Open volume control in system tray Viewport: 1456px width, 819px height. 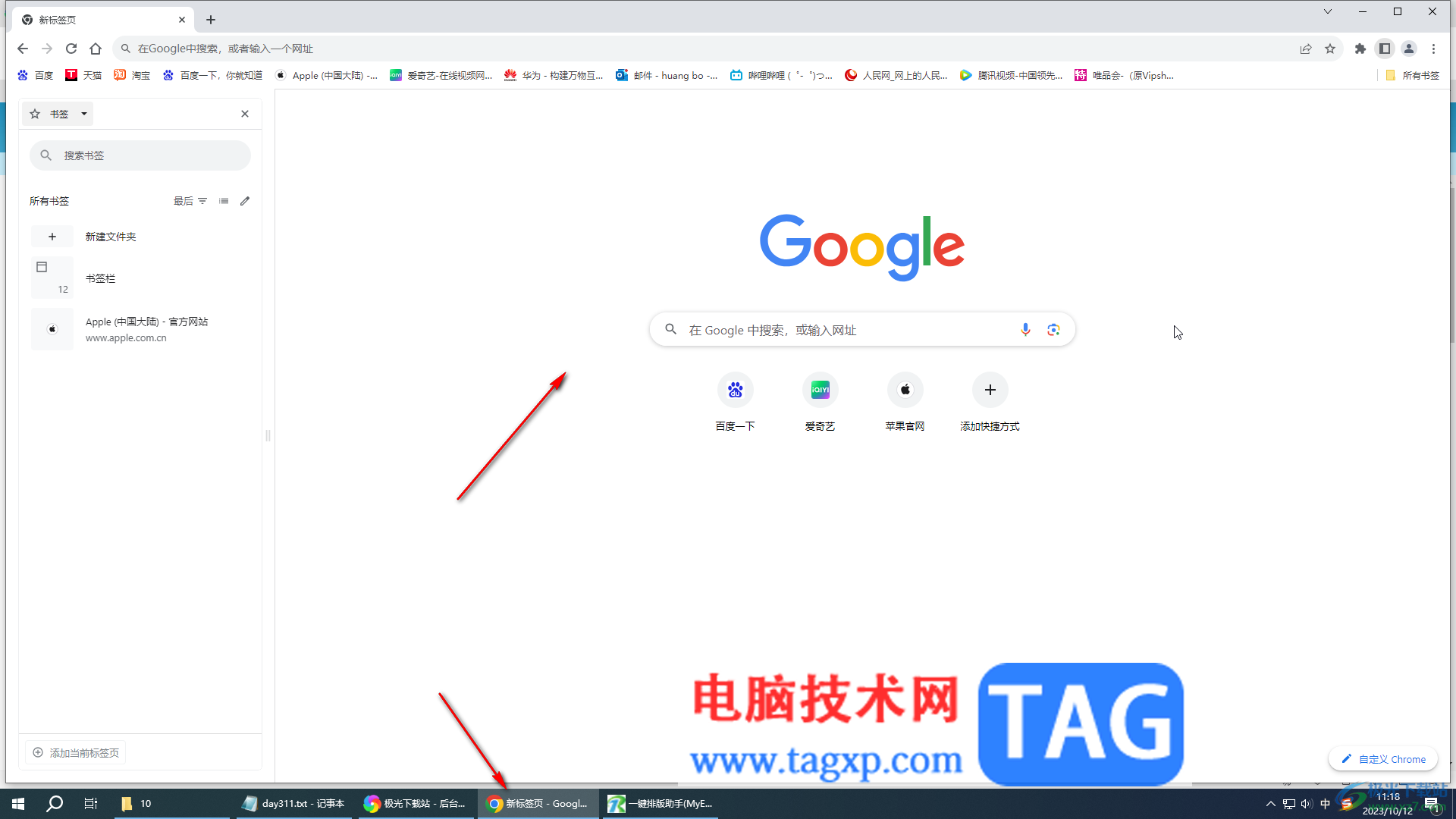pyautogui.click(x=1307, y=804)
